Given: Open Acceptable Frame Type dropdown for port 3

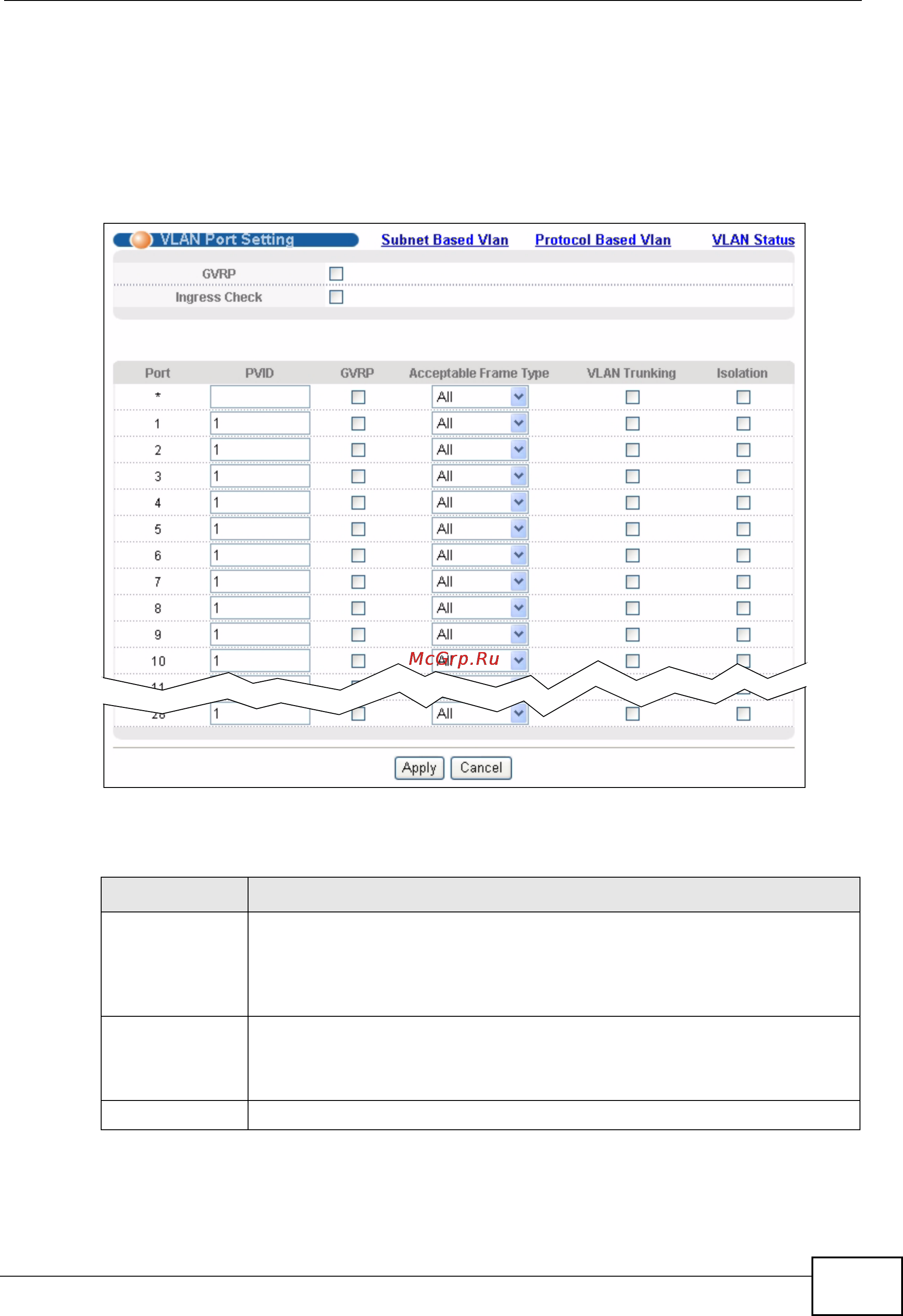Looking at the screenshot, I should [x=480, y=476].
